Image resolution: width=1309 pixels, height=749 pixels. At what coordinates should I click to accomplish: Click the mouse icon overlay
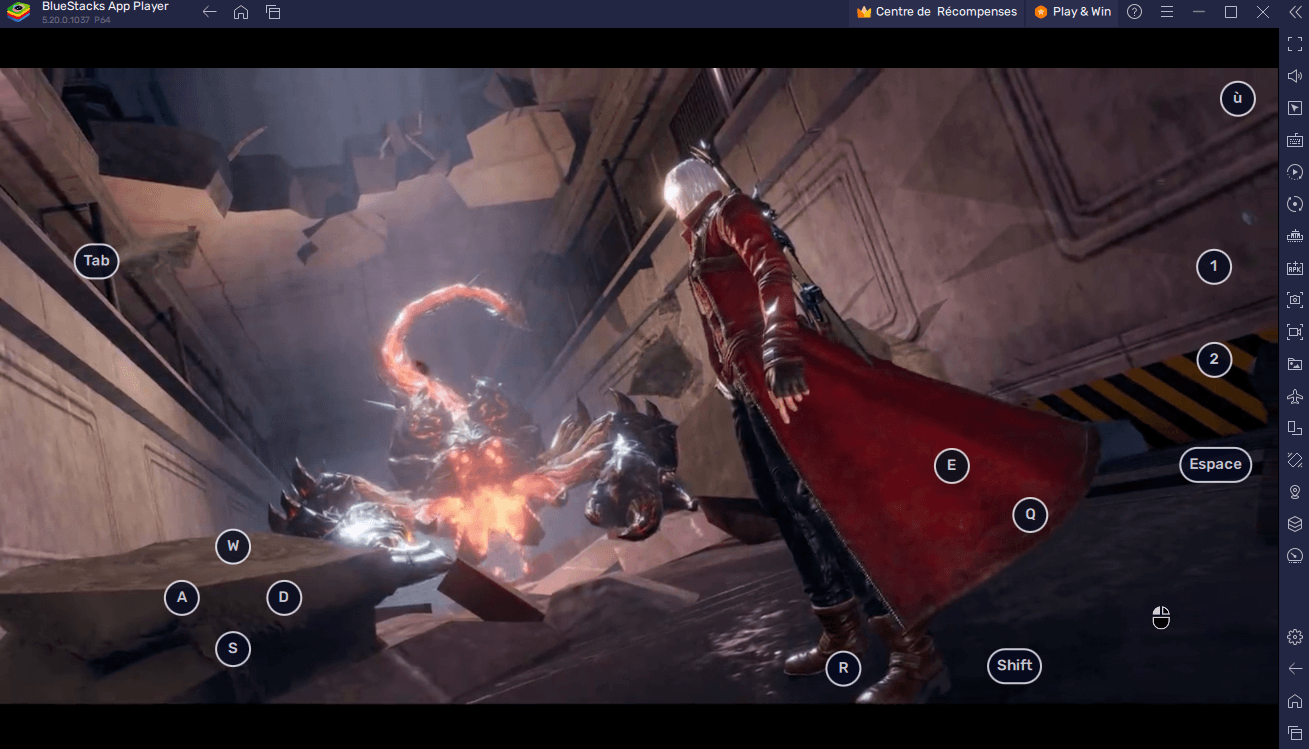click(1161, 618)
